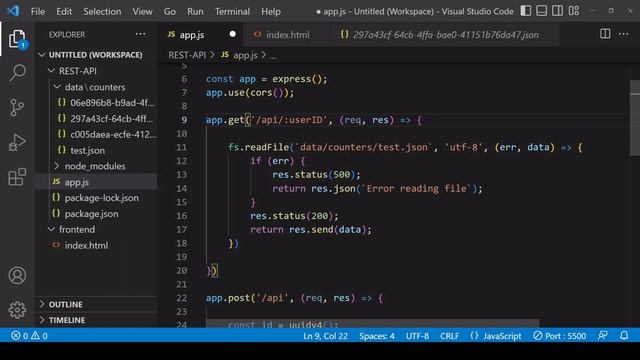
Task: Change indentation Spaces: 4
Action: [x=377, y=336]
